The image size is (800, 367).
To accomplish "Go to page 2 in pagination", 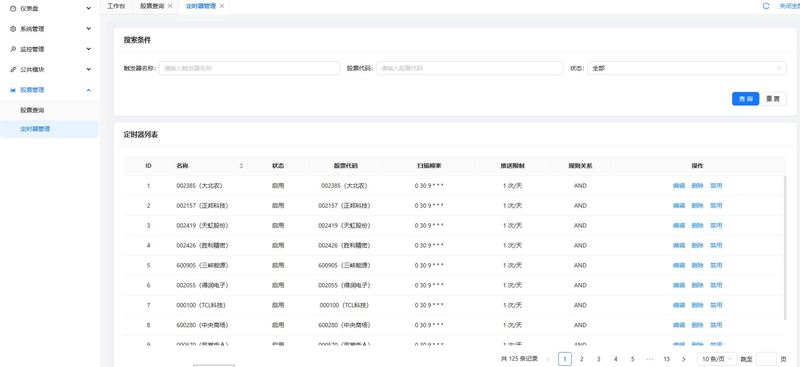I will pyautogui.click(x=582, y=359).
